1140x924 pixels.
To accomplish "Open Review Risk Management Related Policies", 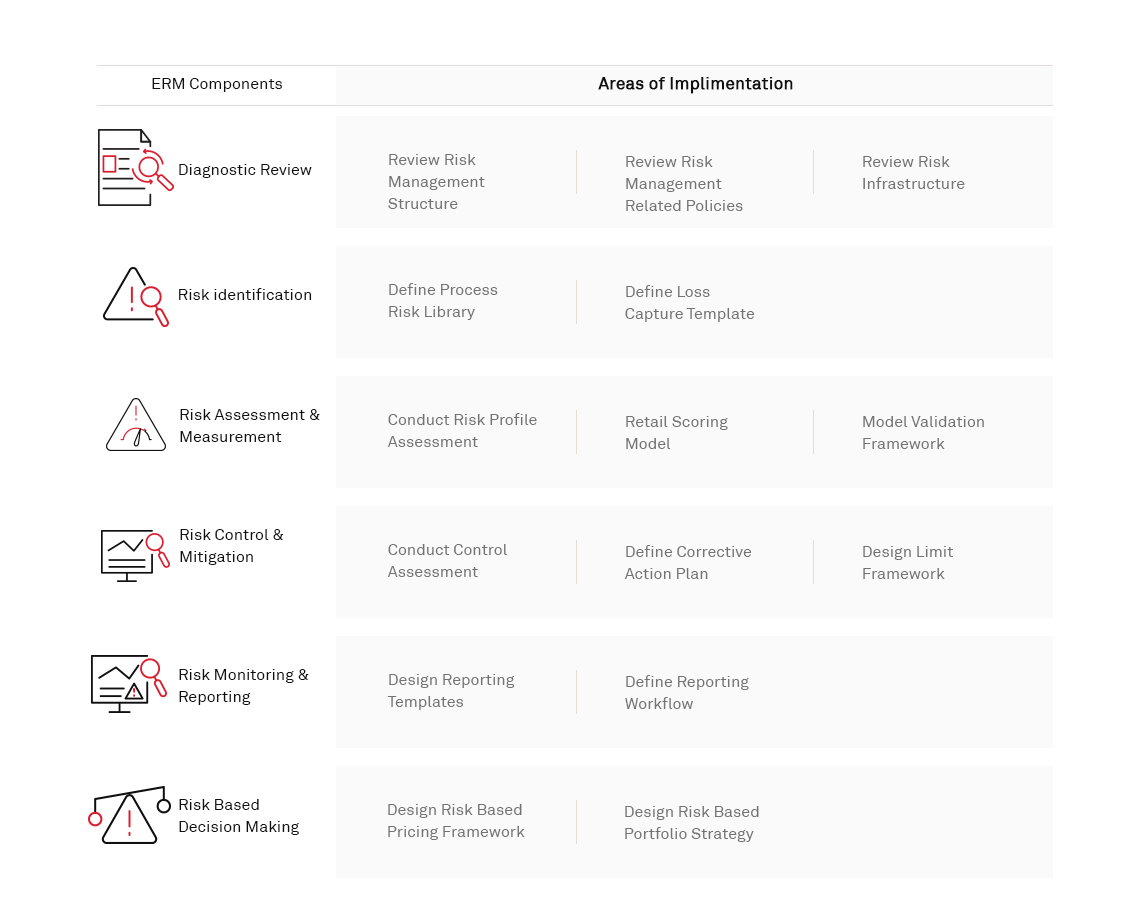I will point(683,184).
